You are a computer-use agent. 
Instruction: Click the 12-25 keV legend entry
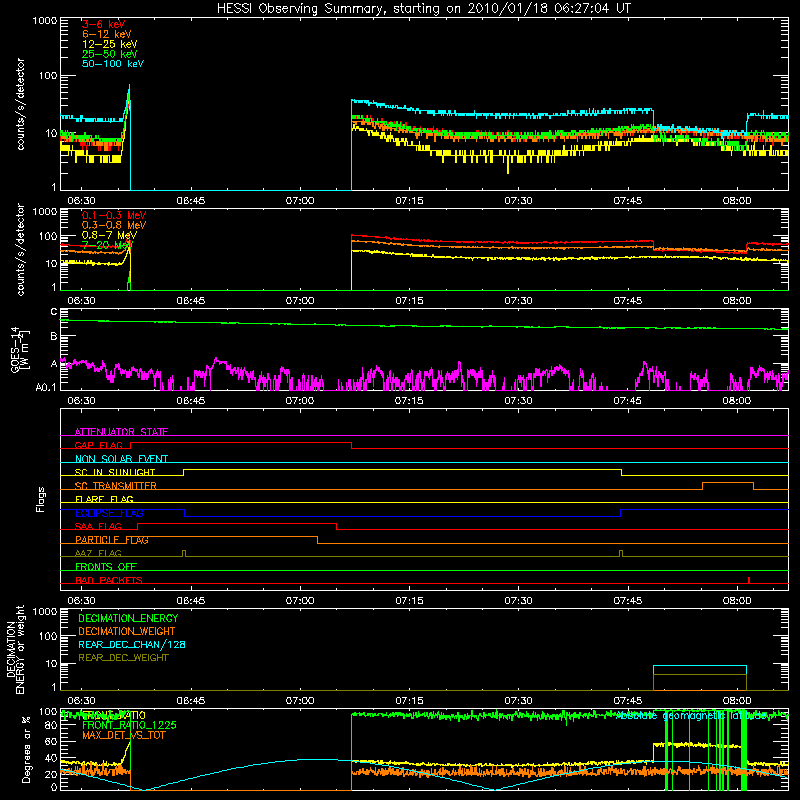[x=110, y=44]
